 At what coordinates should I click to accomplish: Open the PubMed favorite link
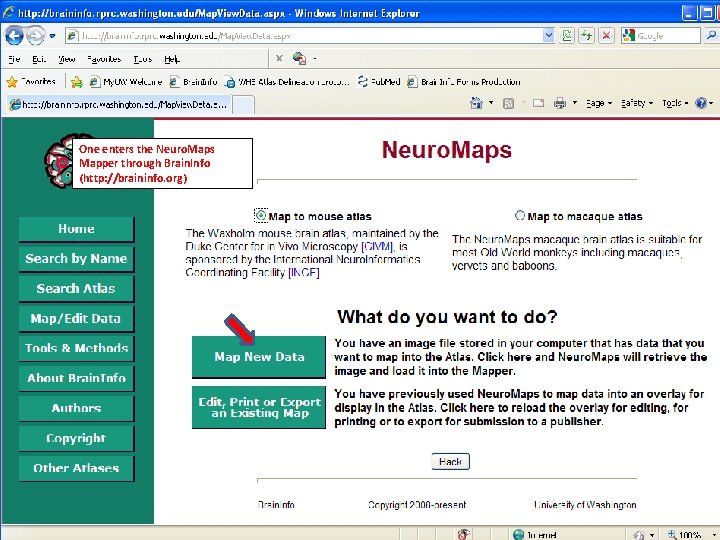pos(379,82)
